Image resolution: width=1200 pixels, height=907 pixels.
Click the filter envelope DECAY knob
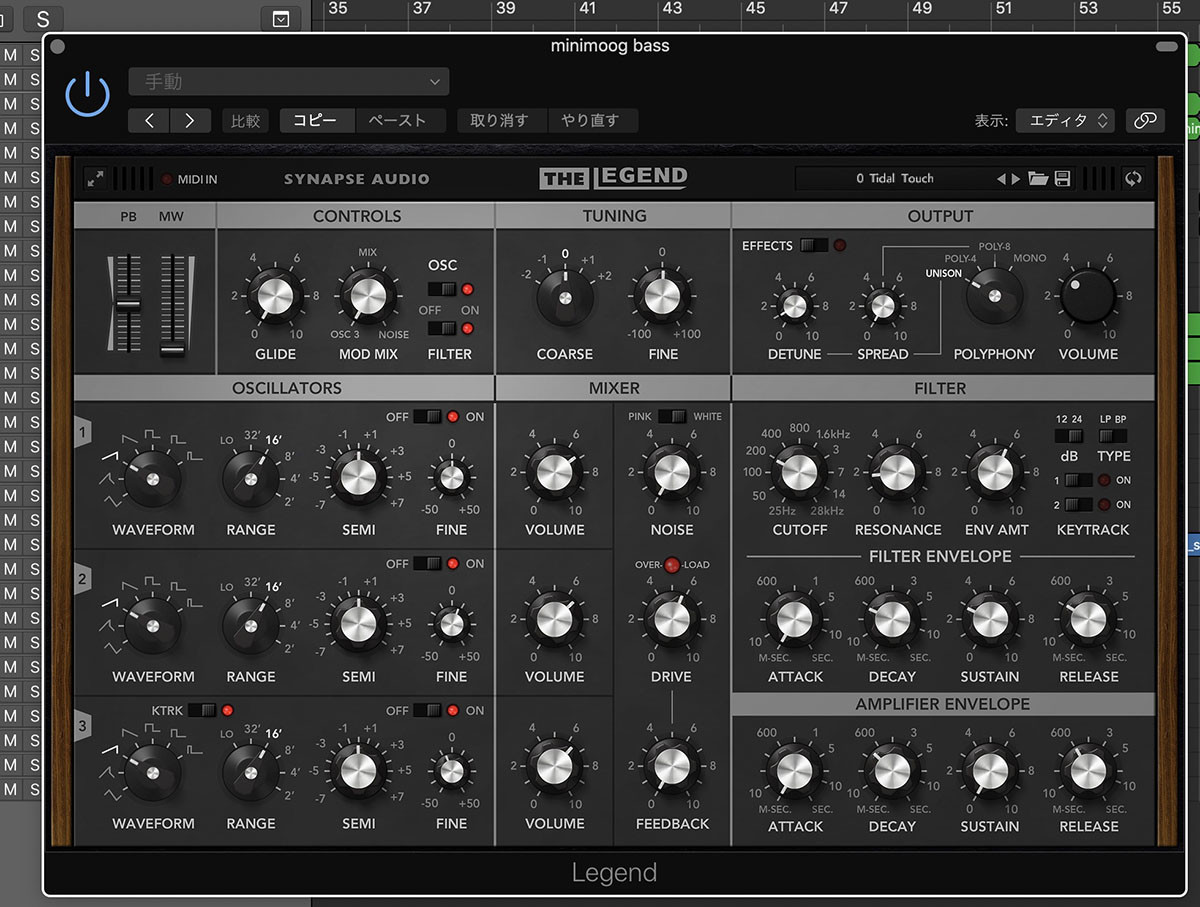click(892, 619)
